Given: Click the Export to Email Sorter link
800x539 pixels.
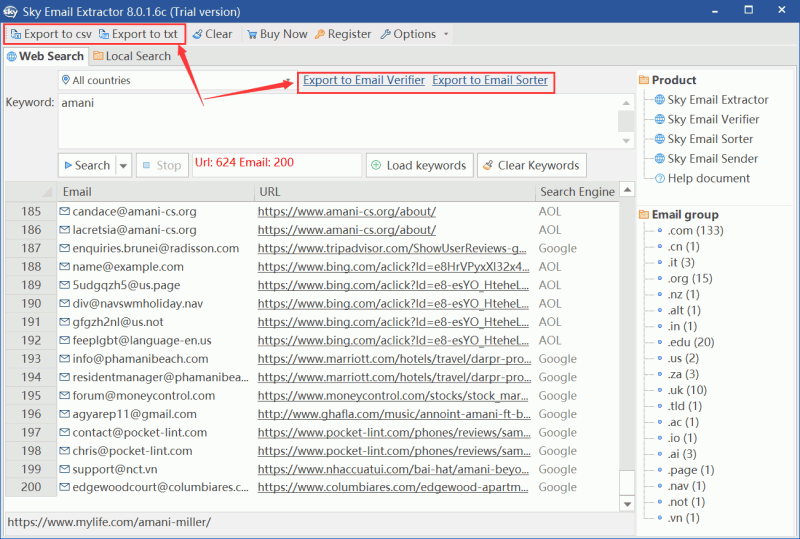Looking at the screenshot, I should pos(490,80).
